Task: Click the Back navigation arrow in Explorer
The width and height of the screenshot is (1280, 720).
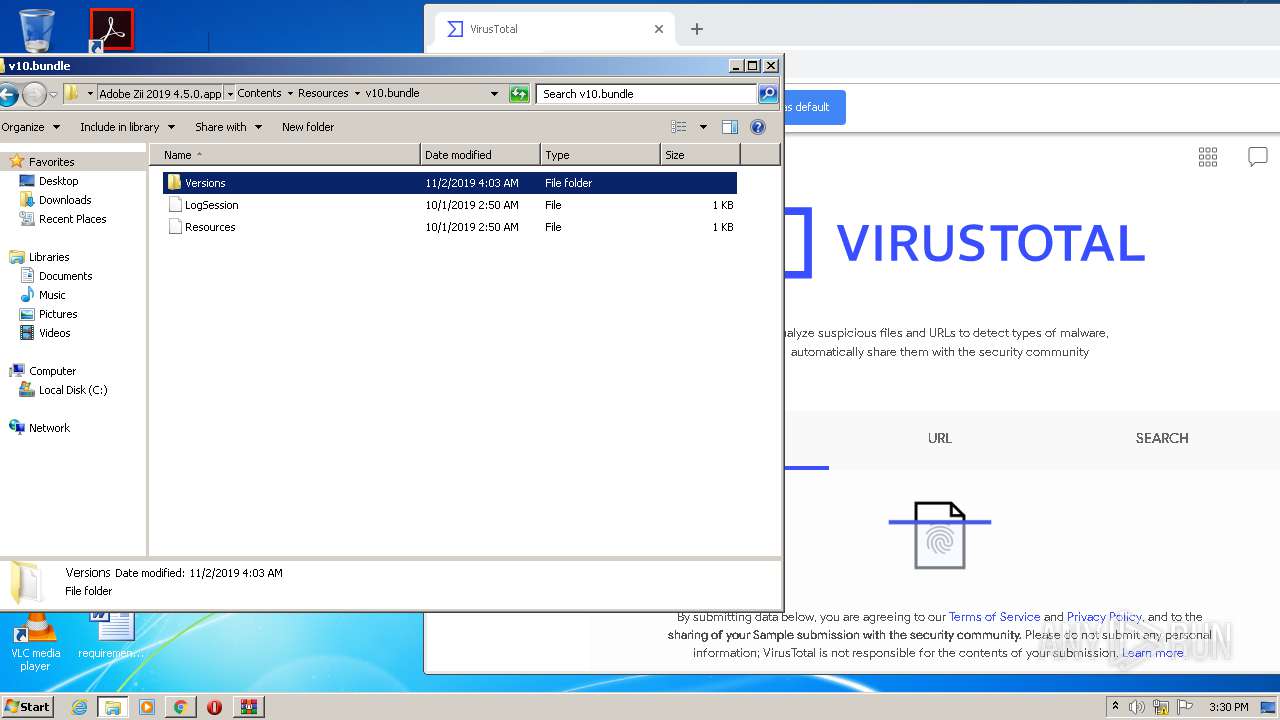Action: click(8, 94)
